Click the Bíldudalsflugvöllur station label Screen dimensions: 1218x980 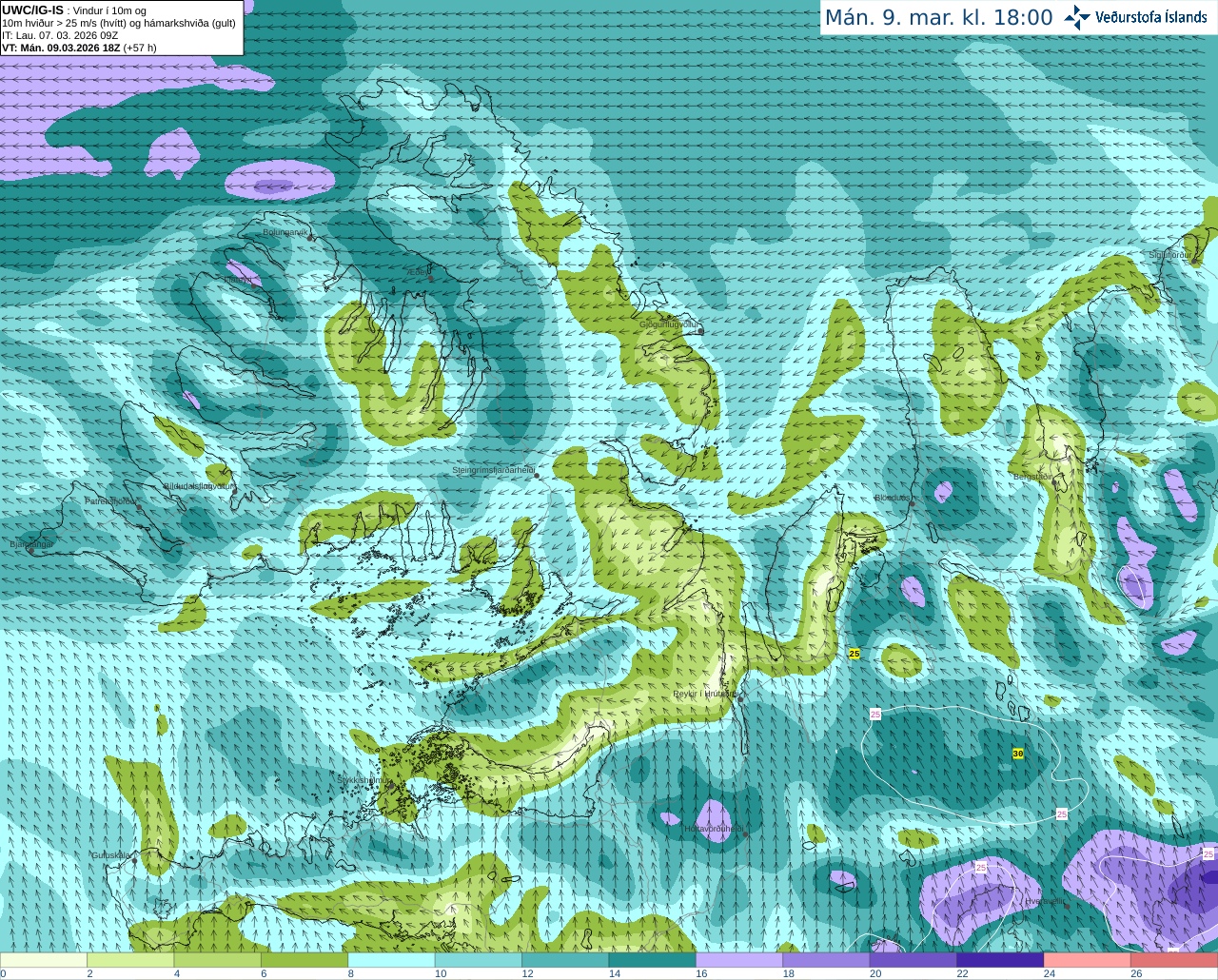pyautogui.click(x=199, y=485)
